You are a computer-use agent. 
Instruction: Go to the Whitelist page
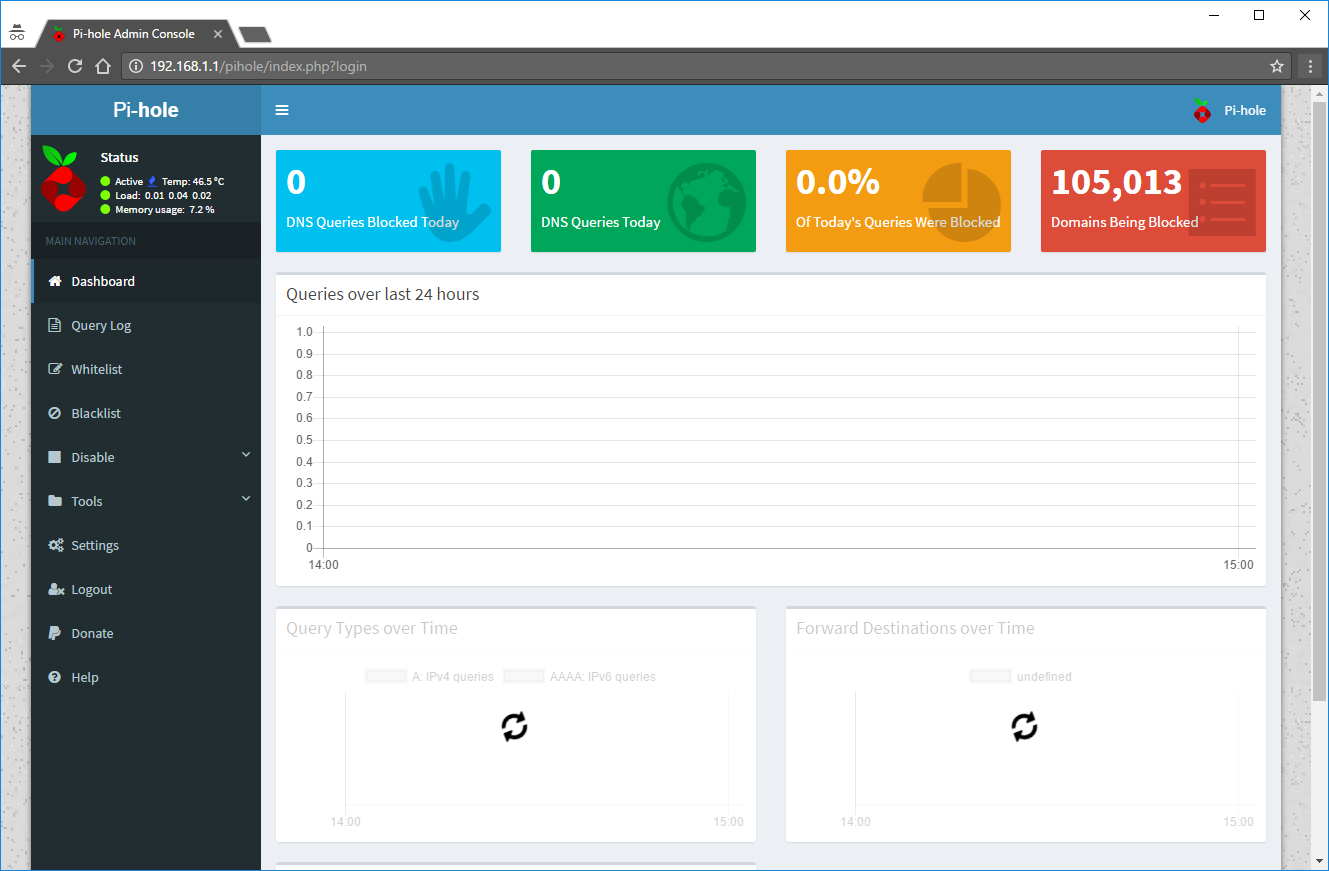click(x=146, y=369)
